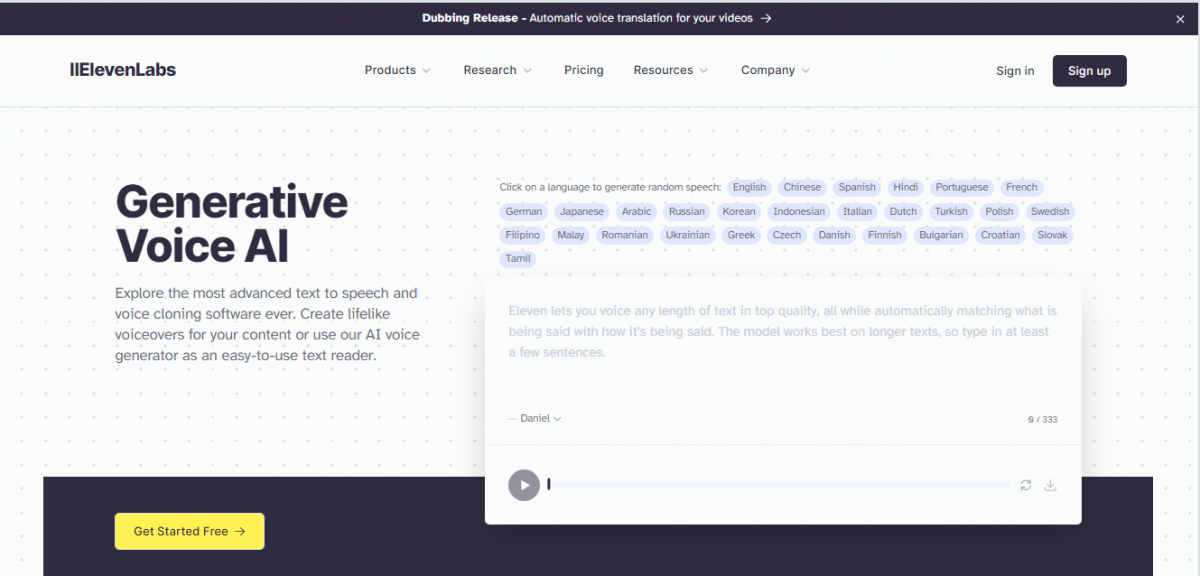The image size is (1200, 576).
Task: Dismiss the Dubbing Release banner
Action: [1180, 18]
